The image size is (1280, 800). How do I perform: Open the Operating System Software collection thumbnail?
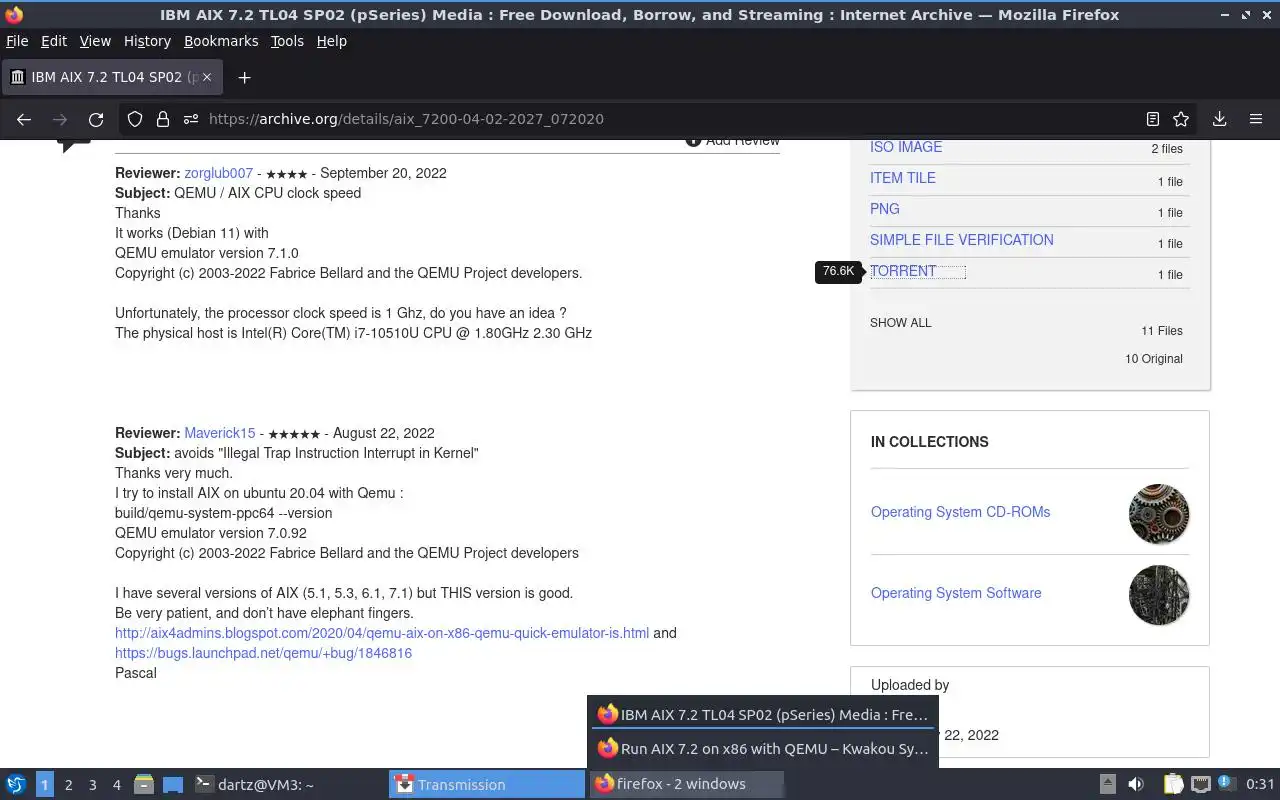[x=1159, y=595]
